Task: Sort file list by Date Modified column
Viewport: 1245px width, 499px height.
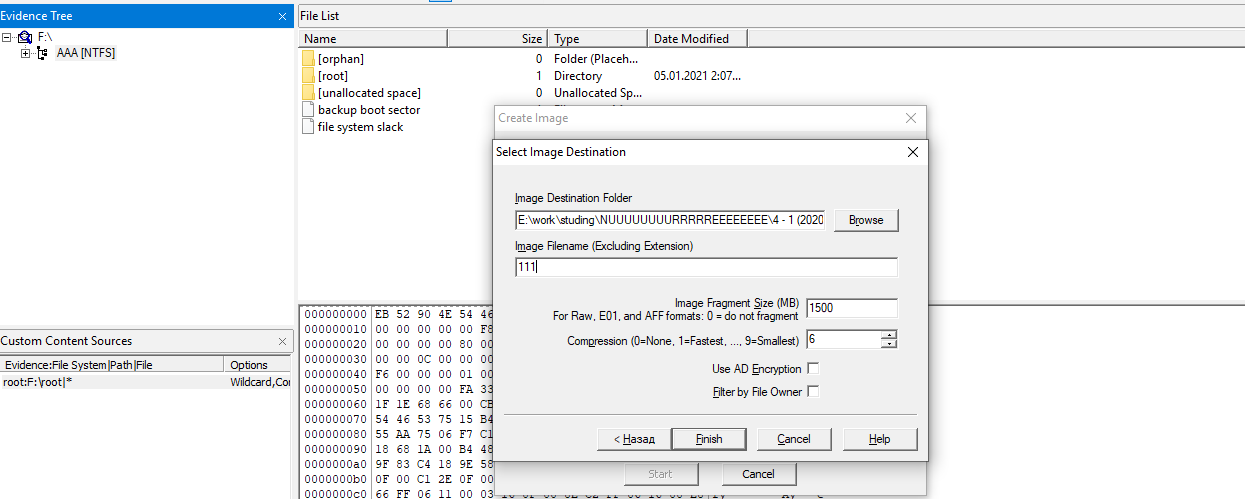Action: 696,39
